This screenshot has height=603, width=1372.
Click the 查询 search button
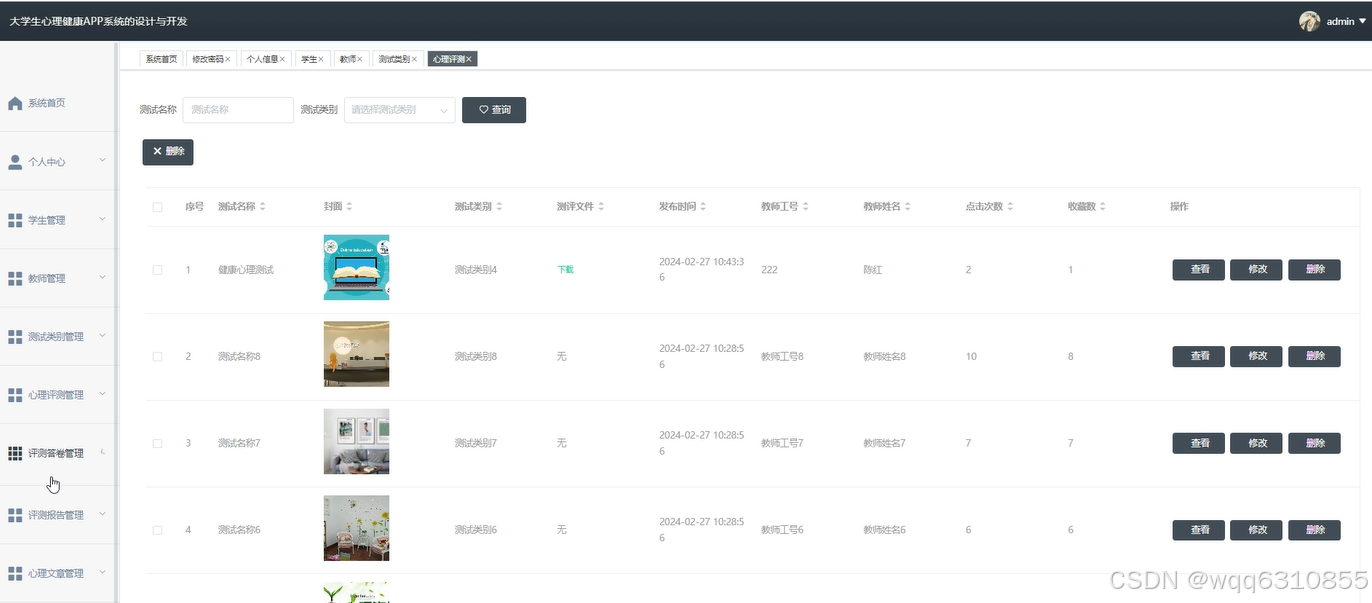pyautogui.click(x=494, y=110)
